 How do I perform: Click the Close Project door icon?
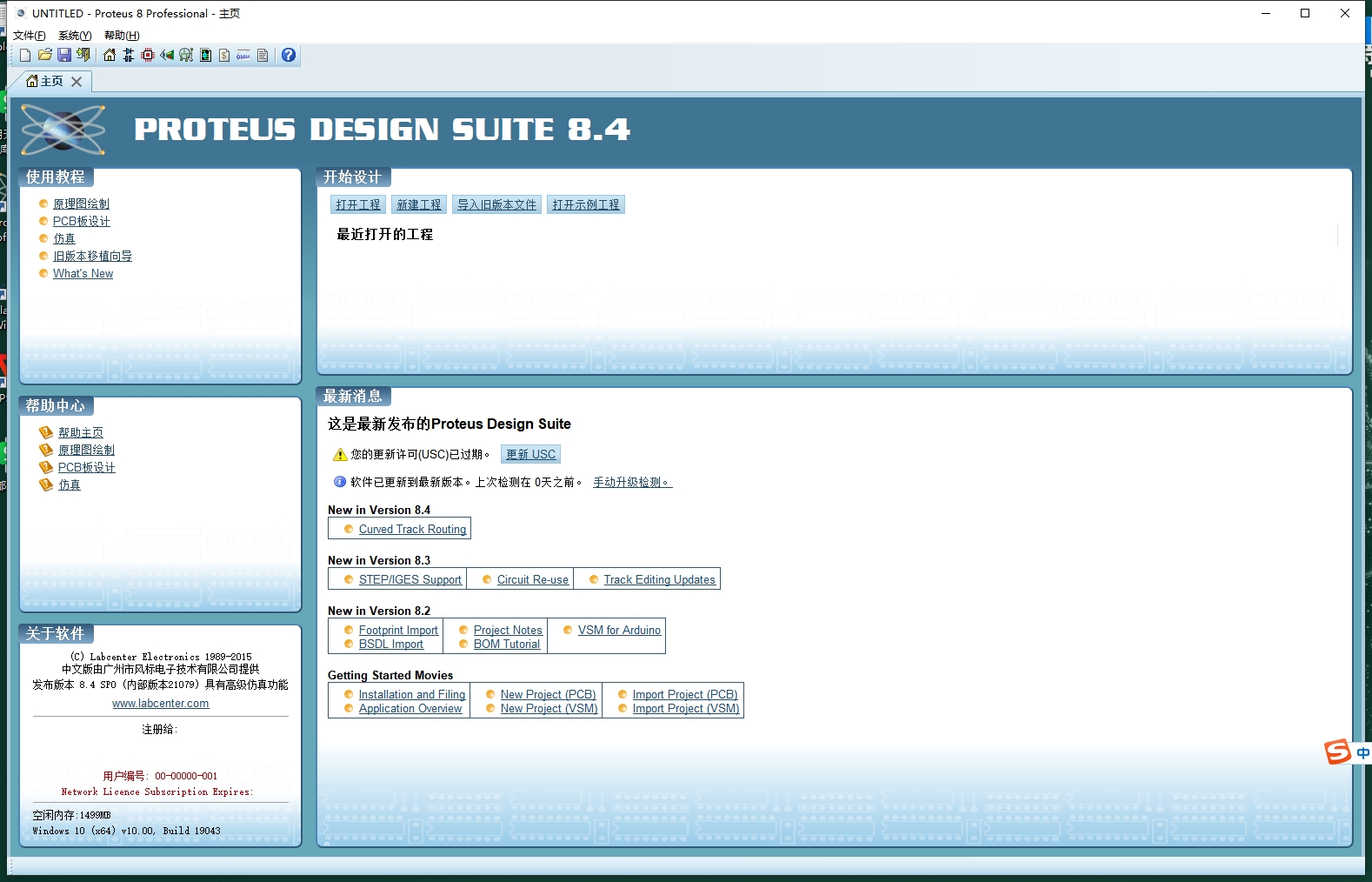pyautogui.click(x=83, y=56)
